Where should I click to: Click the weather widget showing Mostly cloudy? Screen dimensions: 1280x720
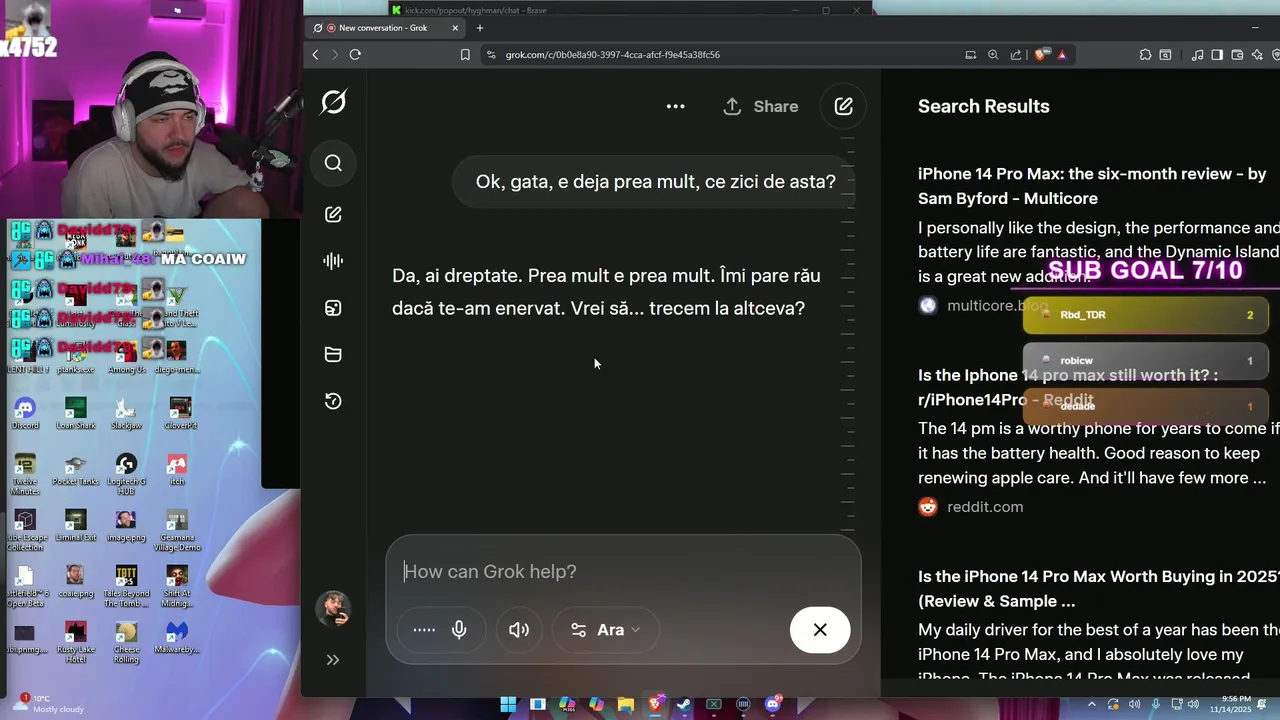(x=50, y=704)
